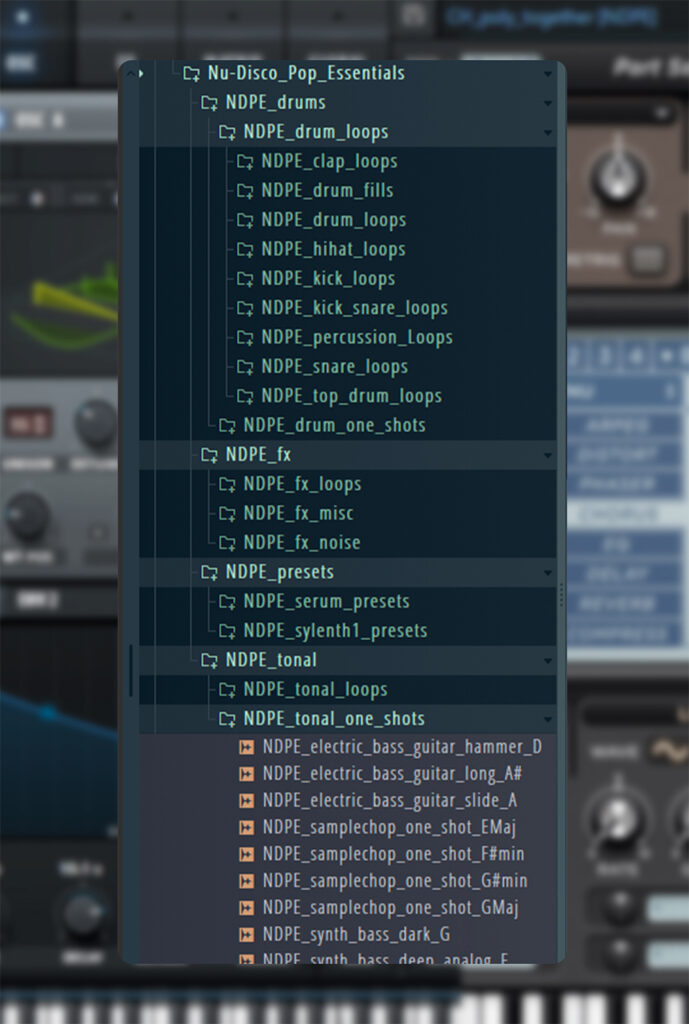689x1024 pixels.
Task: Collapse the NDPE_presets folder arrow
Action: click(547, 573)
